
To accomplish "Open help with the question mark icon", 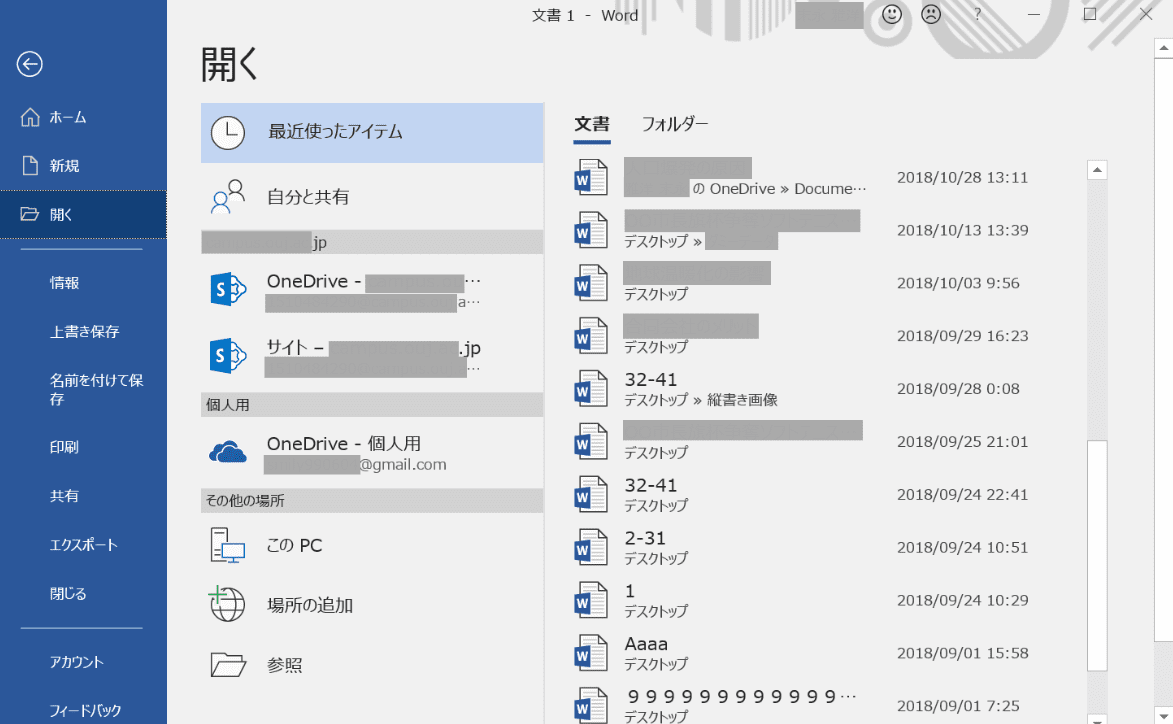I will [x=977, y=15].
